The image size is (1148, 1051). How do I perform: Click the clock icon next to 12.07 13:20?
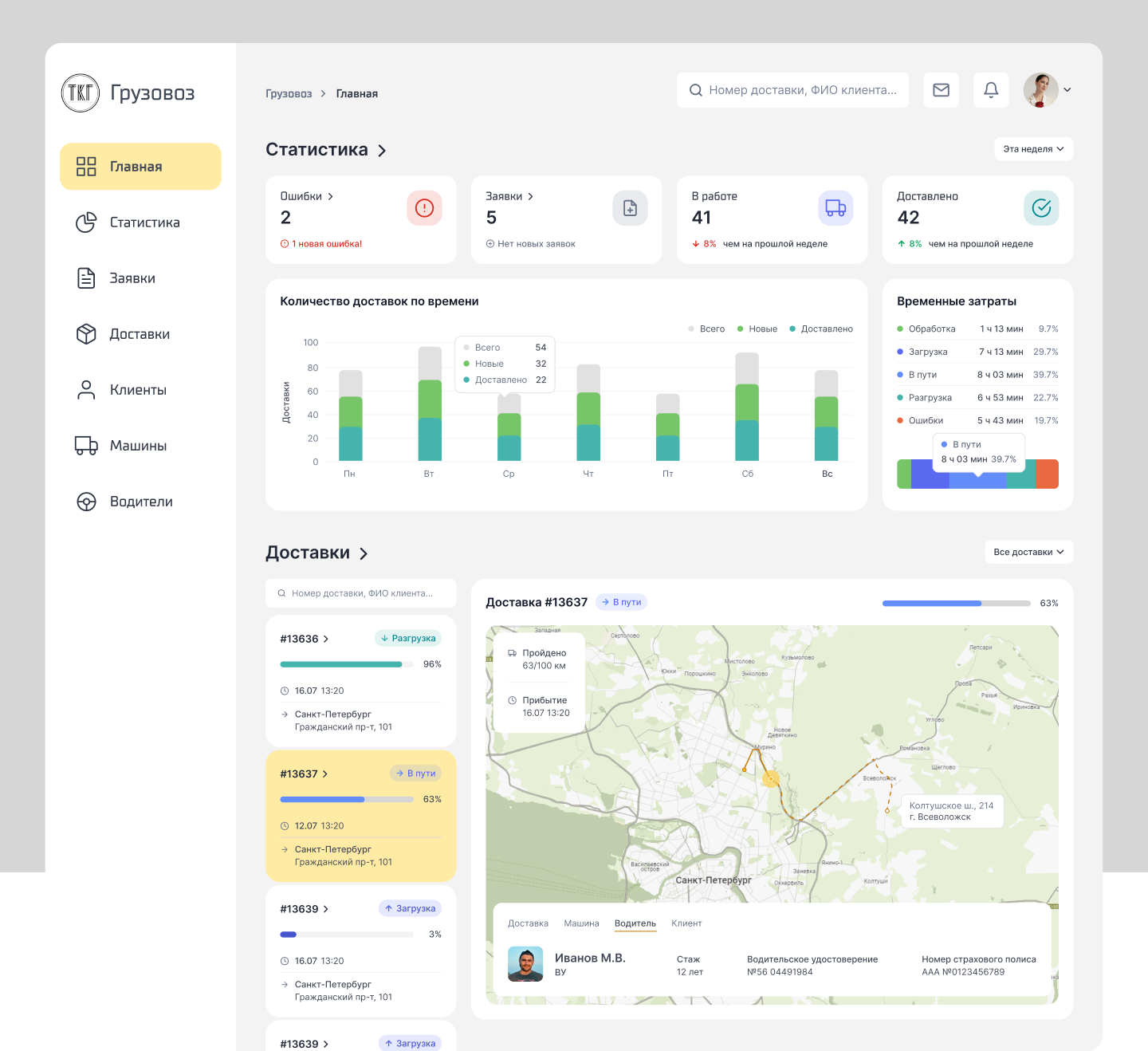[285, 826]
